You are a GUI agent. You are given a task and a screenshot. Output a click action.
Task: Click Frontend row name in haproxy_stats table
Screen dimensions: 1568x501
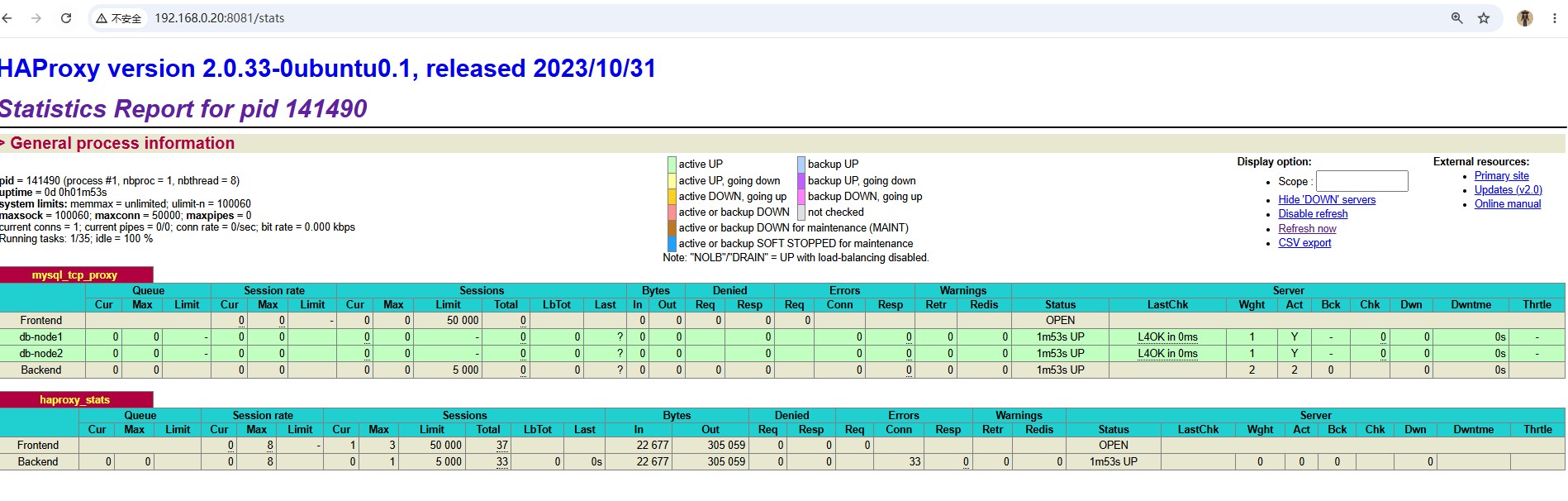[38, 446]
